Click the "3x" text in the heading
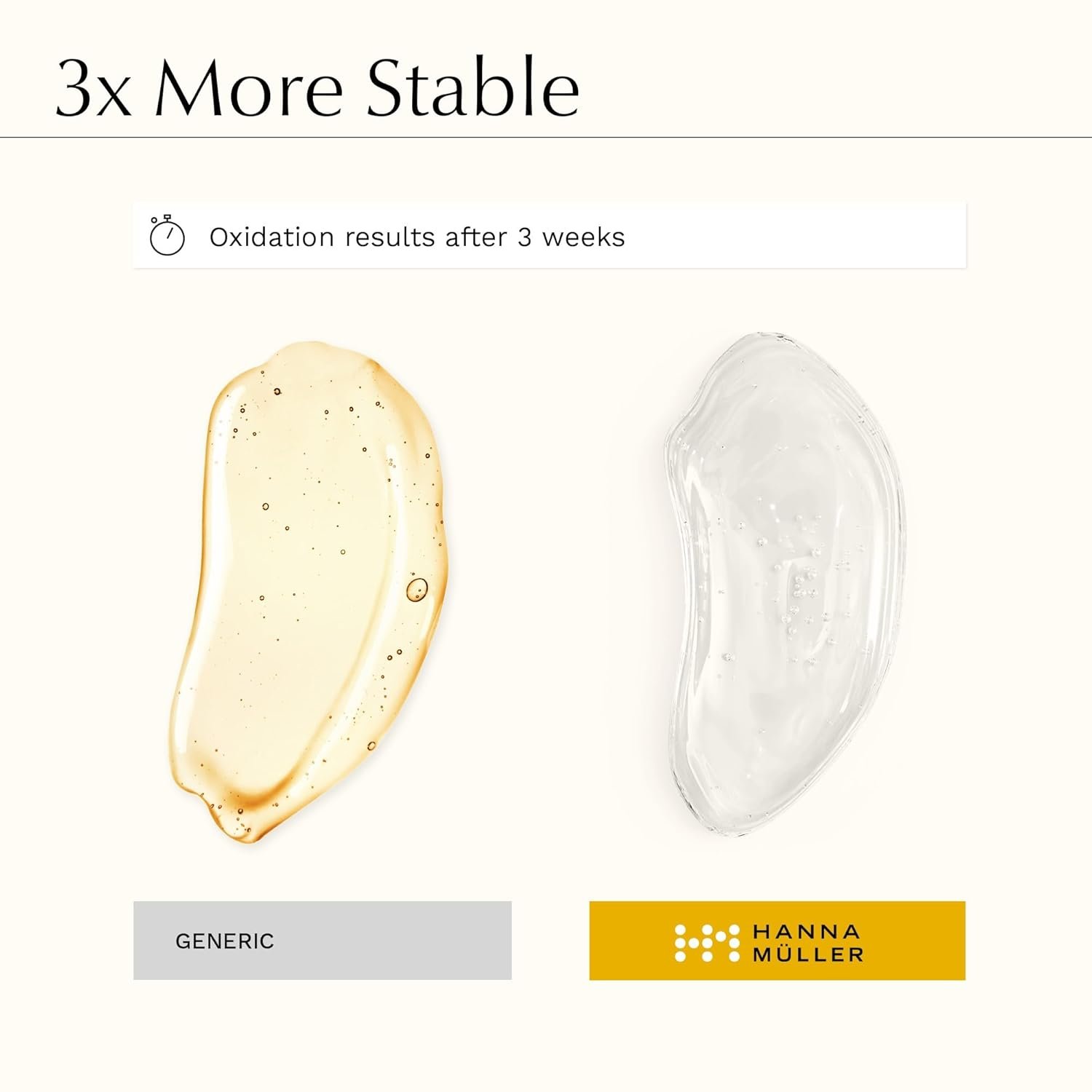This screenshot has height=1092, width=1092. pyautogui.click(x=93, y=89)
